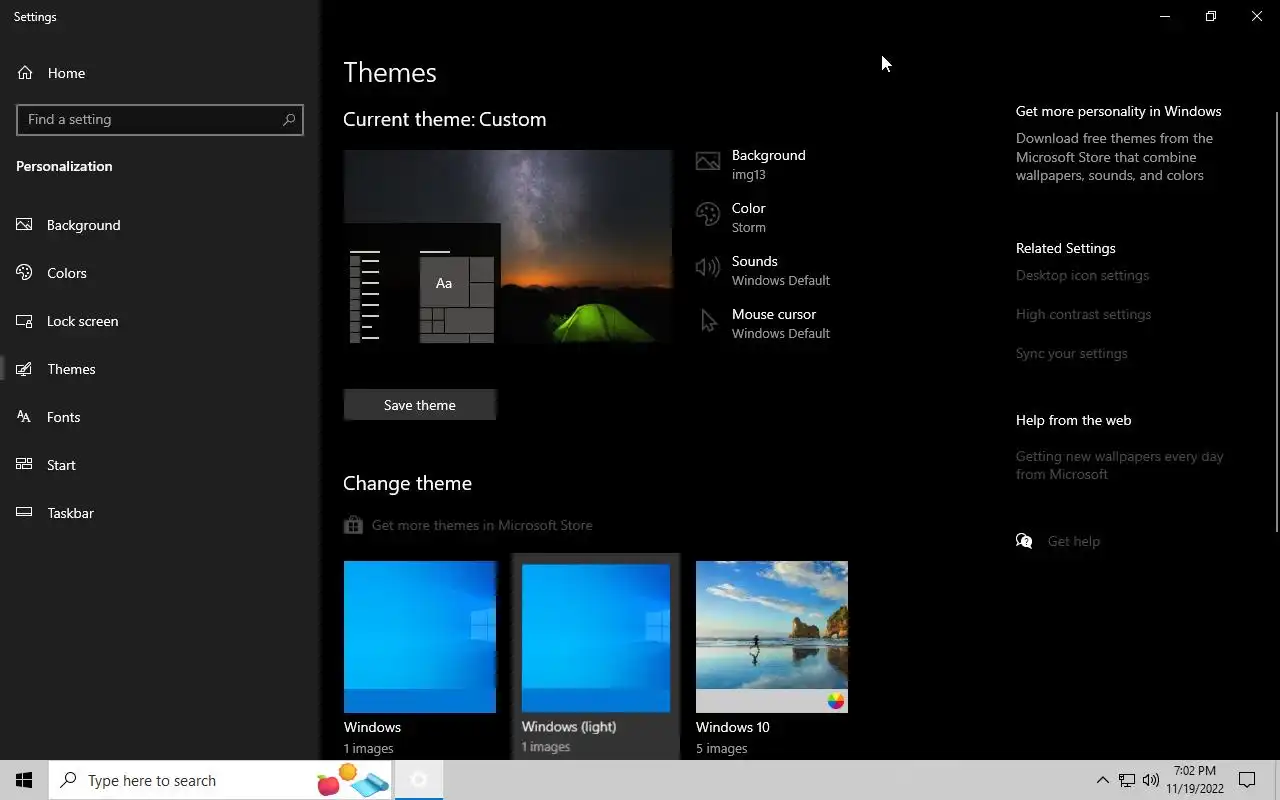Screen dimensions: 1280x800
Task: Go to Settings Home
Action: pos(160,73)
